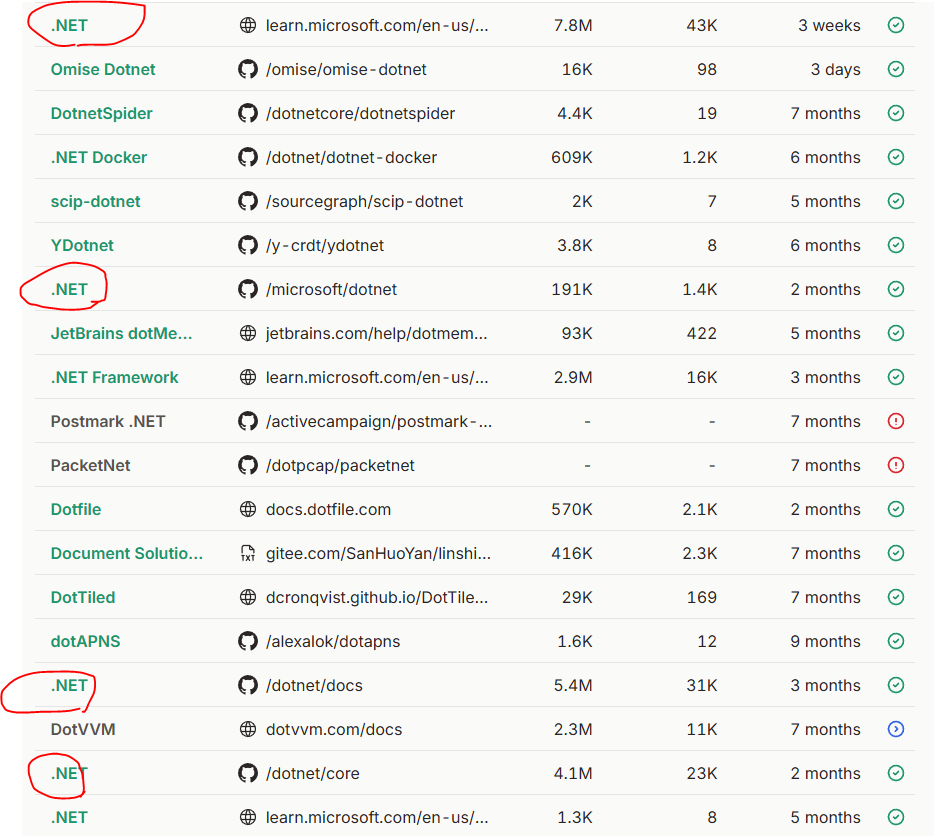Screen dimensions: 934x836
Task: Click GitHub icon for /dotnet/docs
Action: [x=248, y=685]
